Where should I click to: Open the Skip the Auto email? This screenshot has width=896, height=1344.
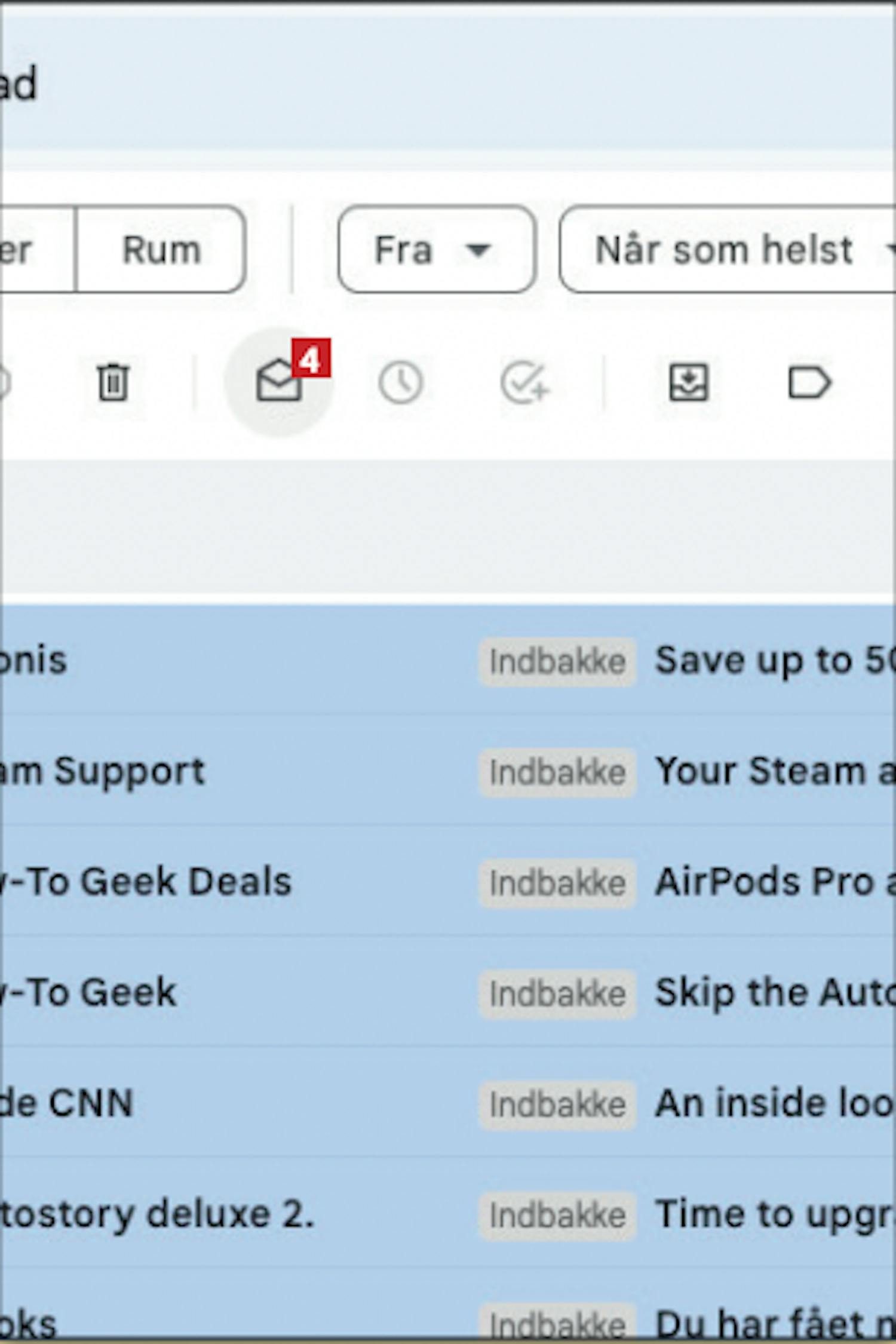448,992
